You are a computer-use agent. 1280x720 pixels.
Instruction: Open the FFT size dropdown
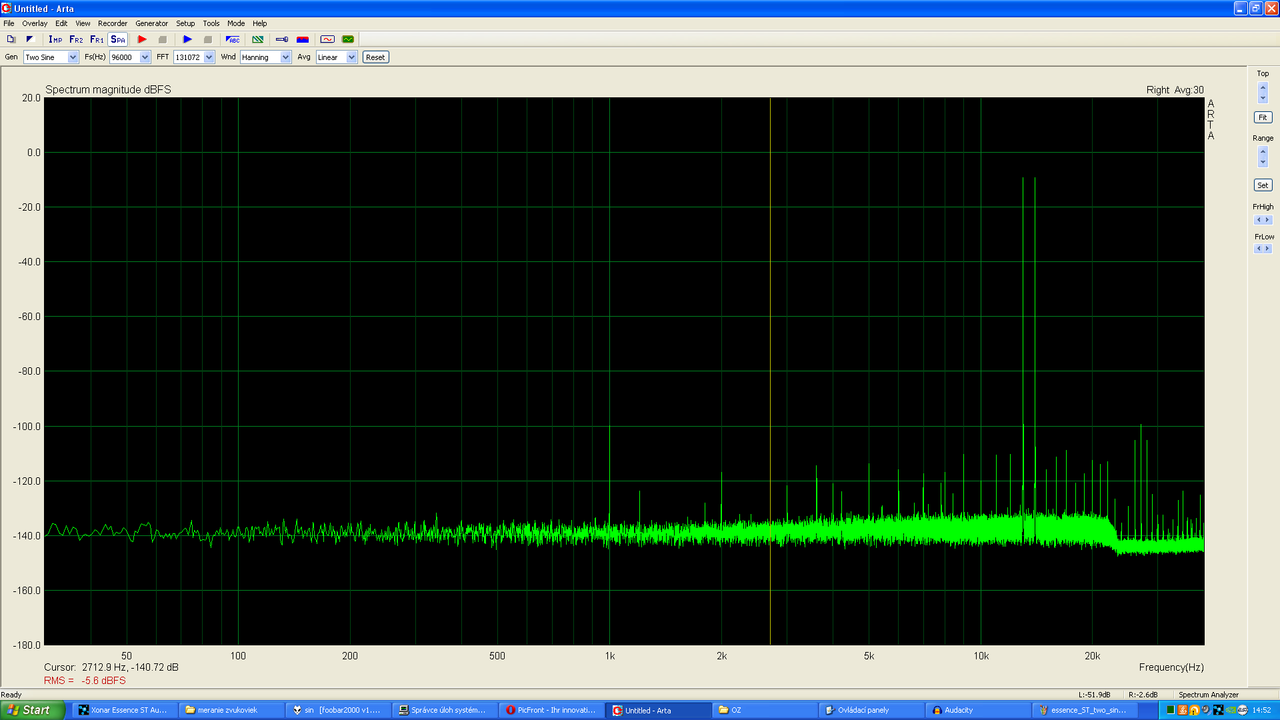click(194, 57)
